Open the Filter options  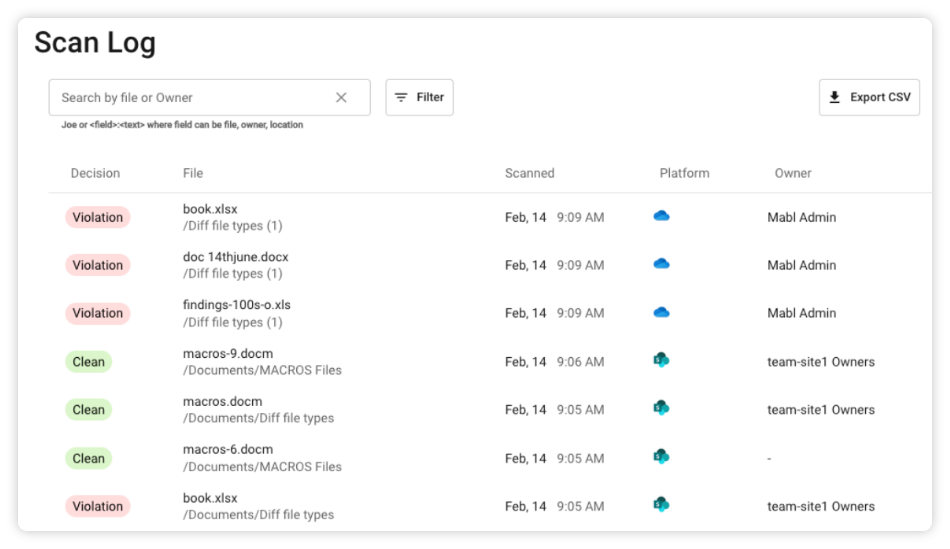[419, 98]
